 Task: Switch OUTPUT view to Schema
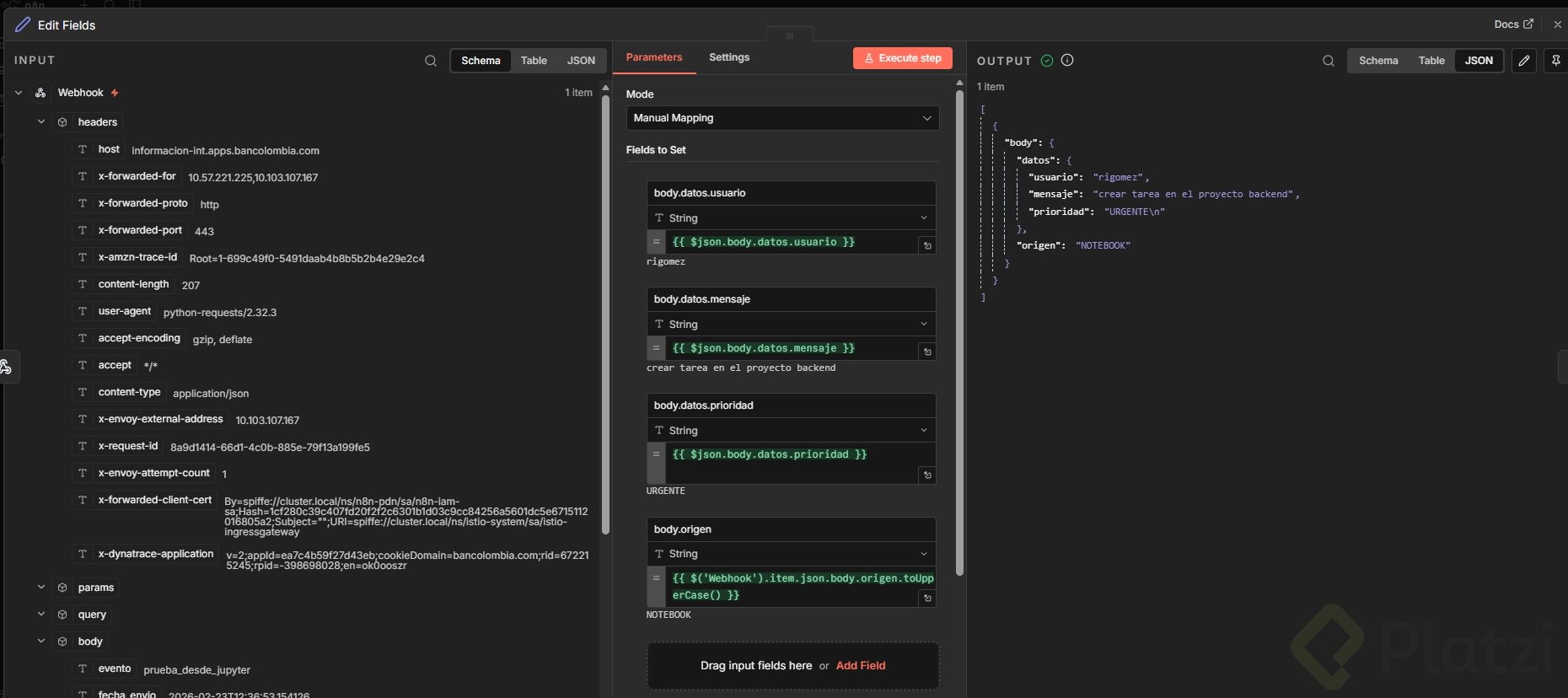click(1378, 61)
